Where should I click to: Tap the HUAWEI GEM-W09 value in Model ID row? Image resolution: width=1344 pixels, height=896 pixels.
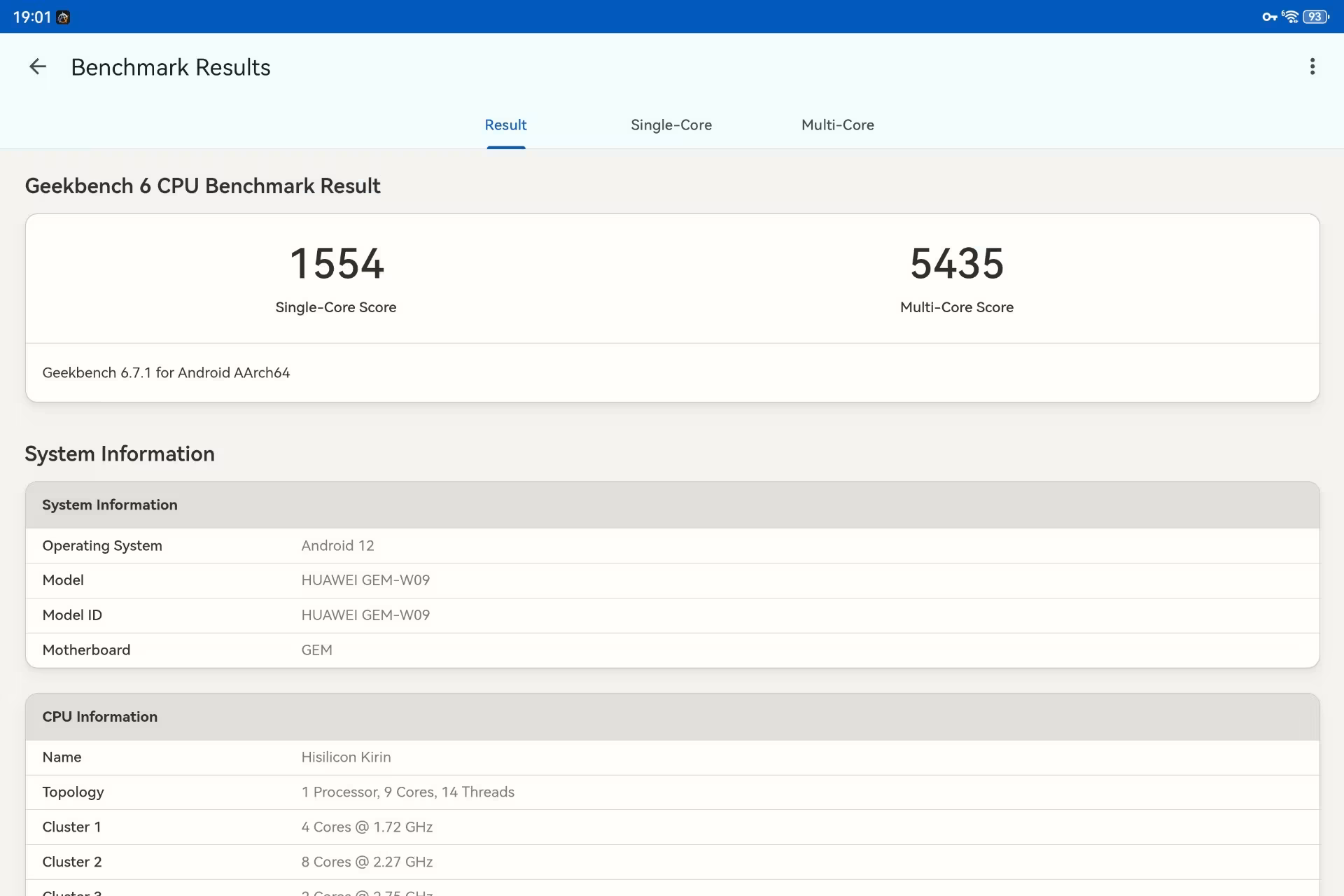coord(365,615)
